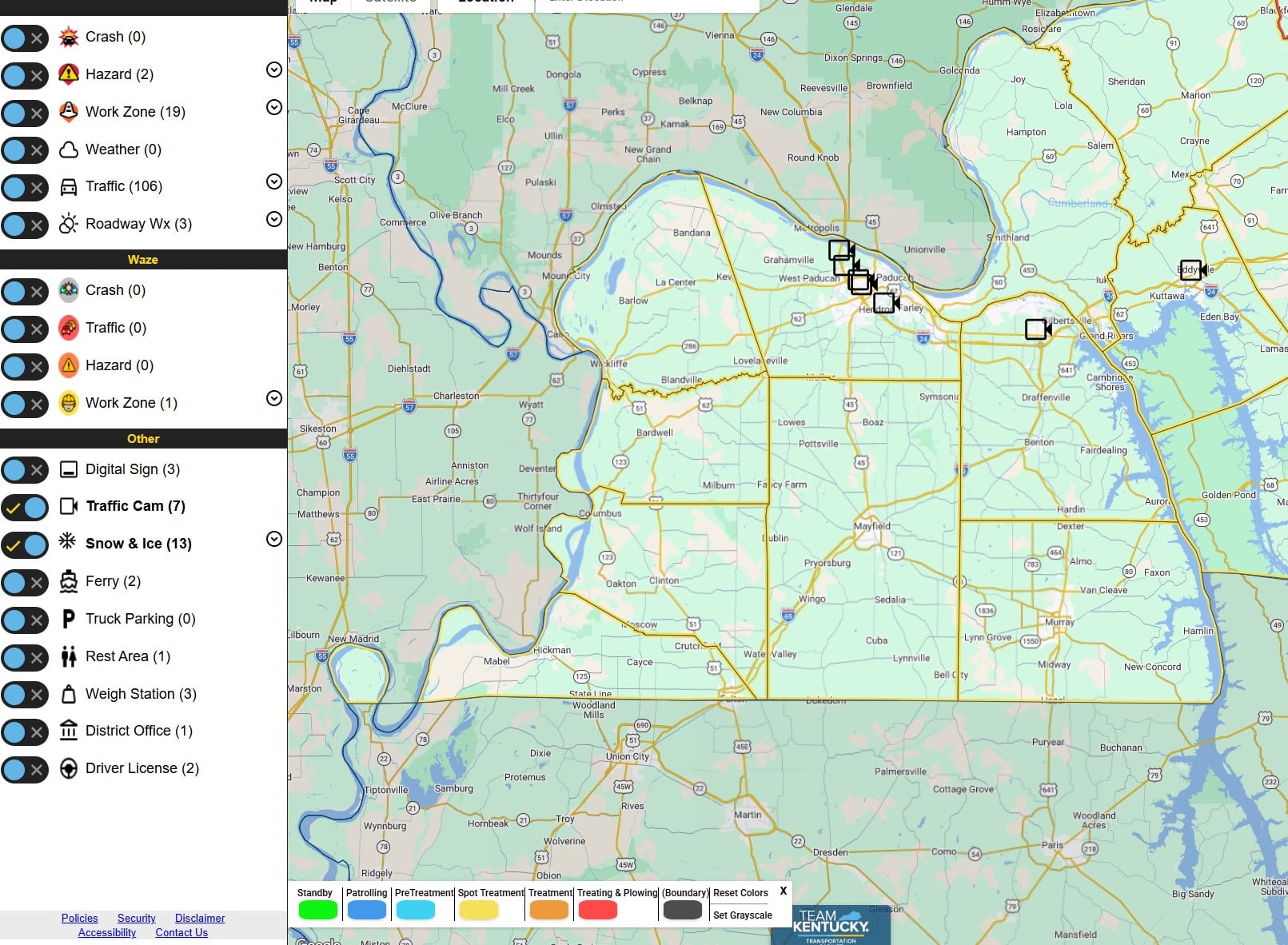Enable the Weather layer toggle
The width and height of the screenshot is (1288, 945).
click(x=25, y=150)
